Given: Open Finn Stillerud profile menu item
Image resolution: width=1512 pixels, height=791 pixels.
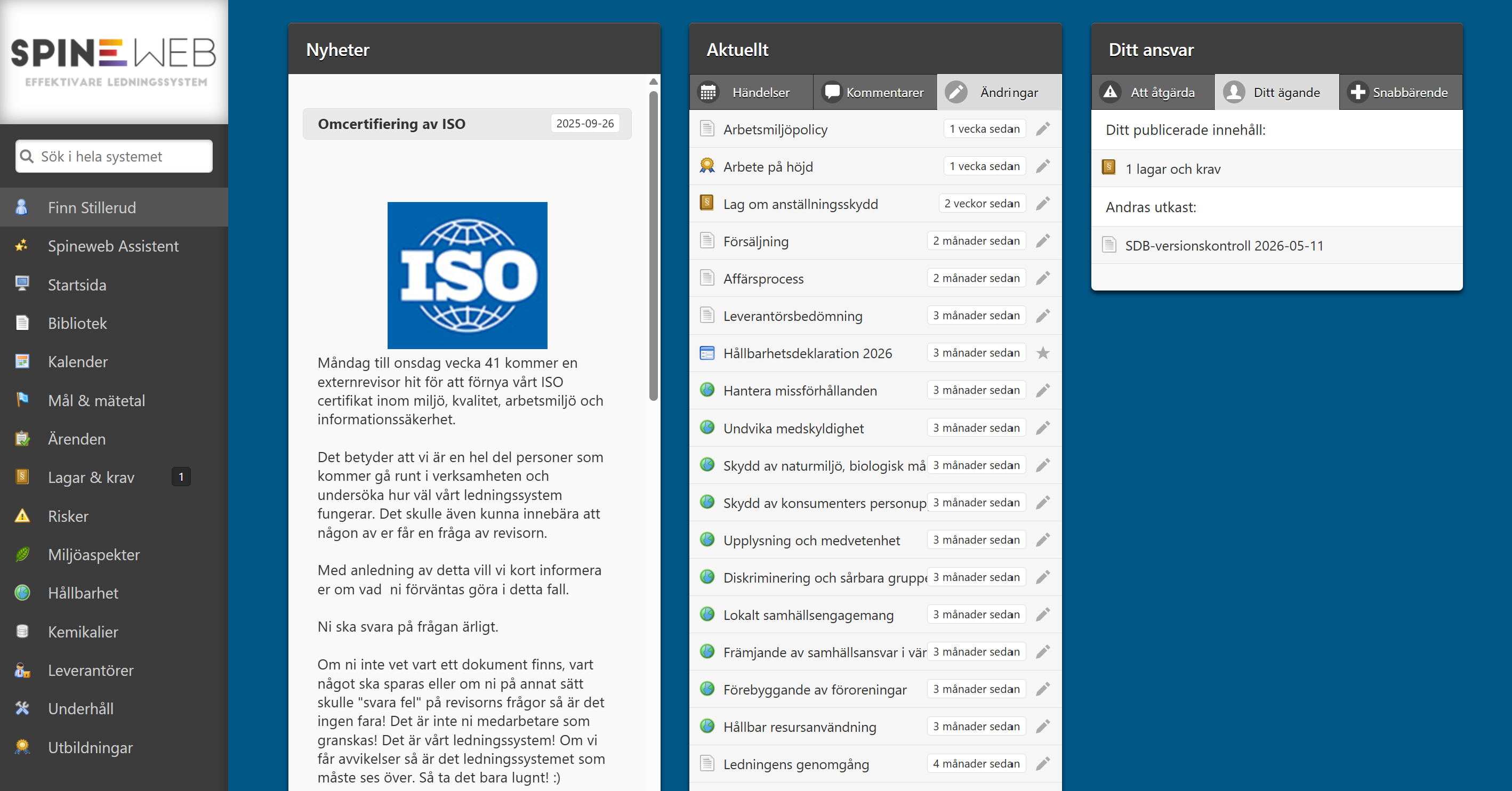Looking at the screenshot, I should click(x=114, y=207).
